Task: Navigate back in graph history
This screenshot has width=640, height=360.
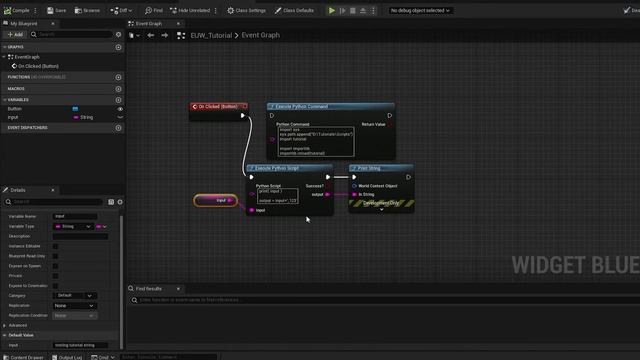Action: pyautogui.click(x=151, y=36)
